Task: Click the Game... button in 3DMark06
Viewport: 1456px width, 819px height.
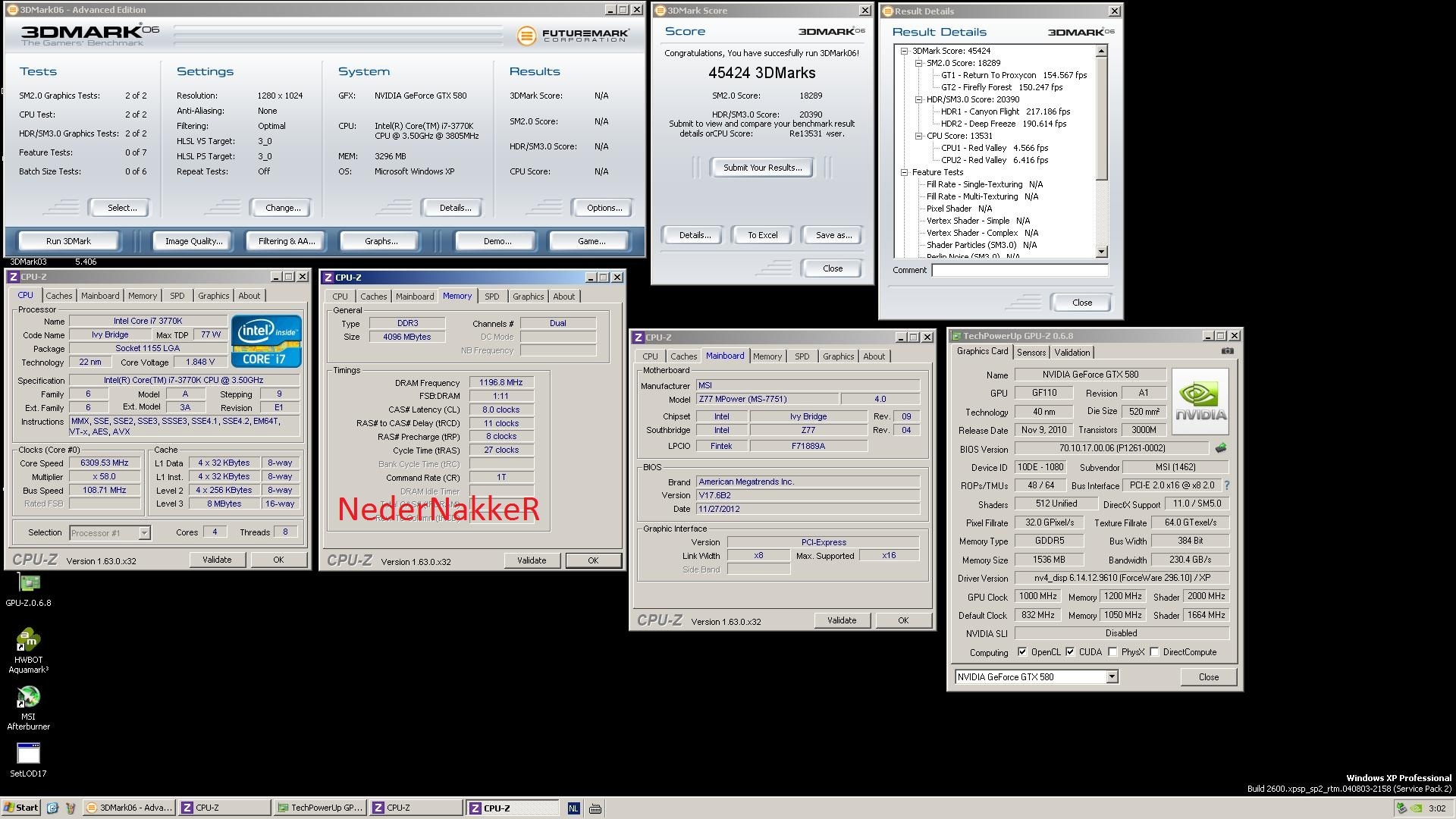Action: [591, 241]
